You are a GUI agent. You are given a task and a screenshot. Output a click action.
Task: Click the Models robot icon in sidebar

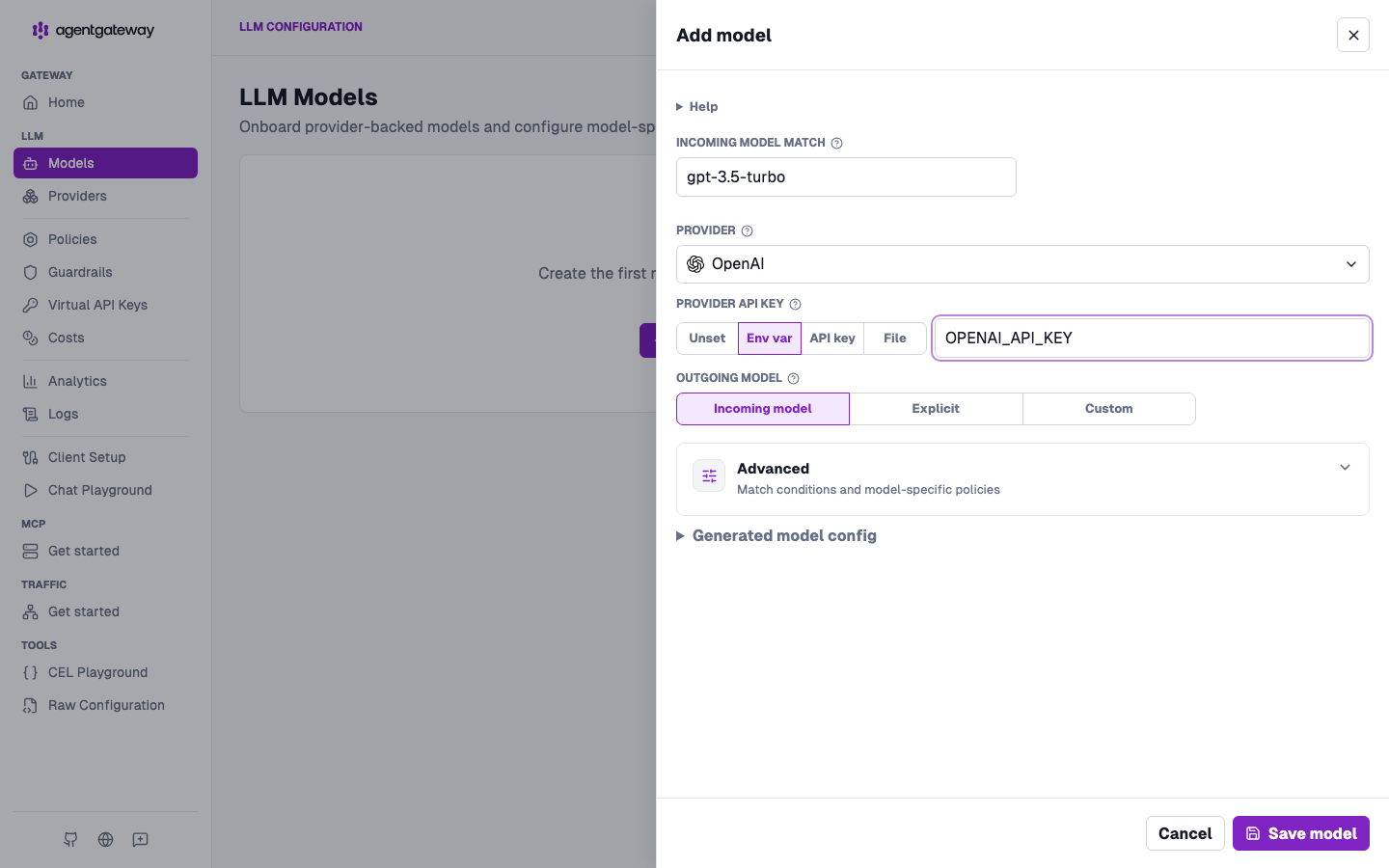31,163
